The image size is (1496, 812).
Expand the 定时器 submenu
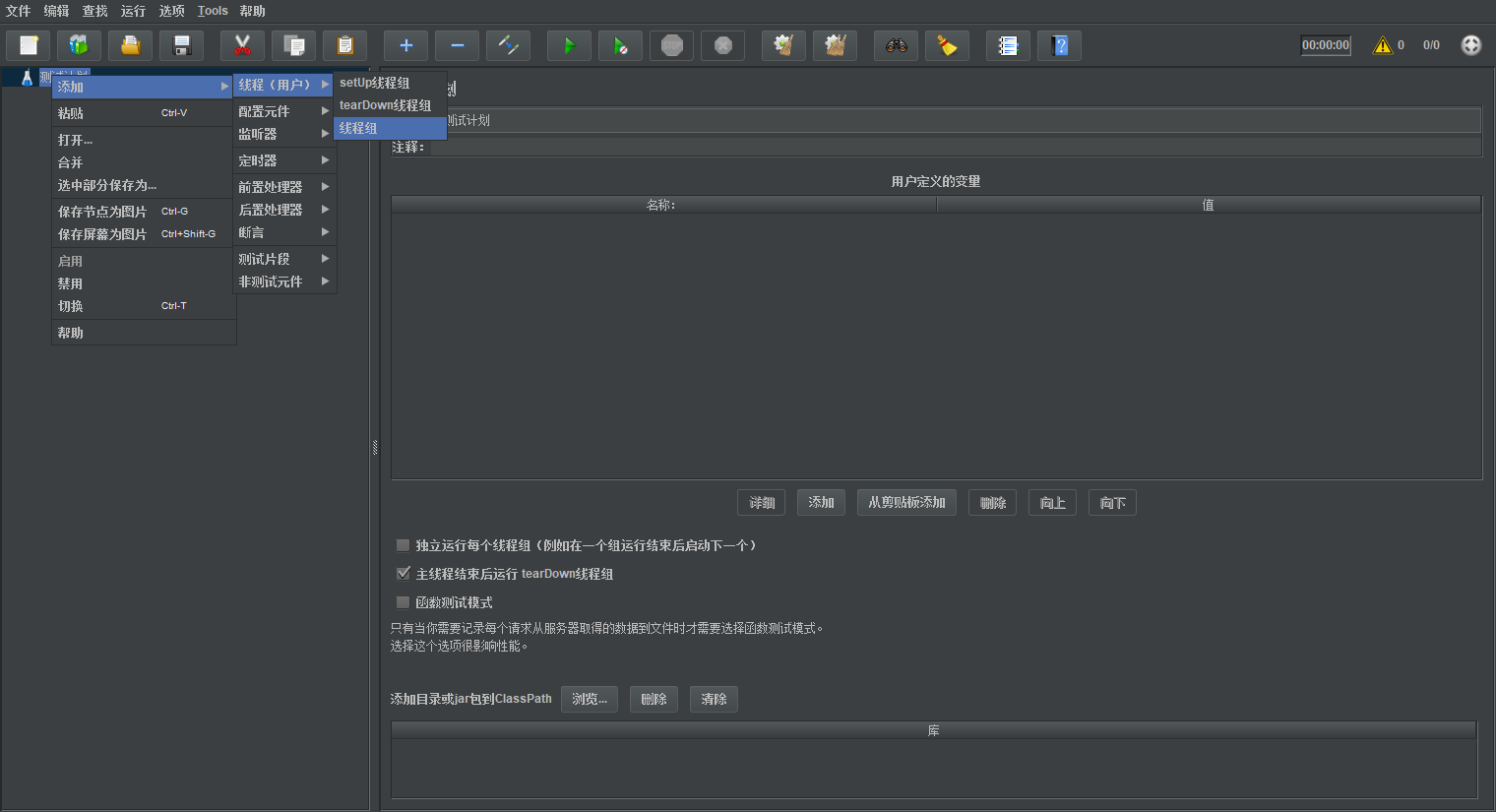pyautogui.click(x=284, y=160)
